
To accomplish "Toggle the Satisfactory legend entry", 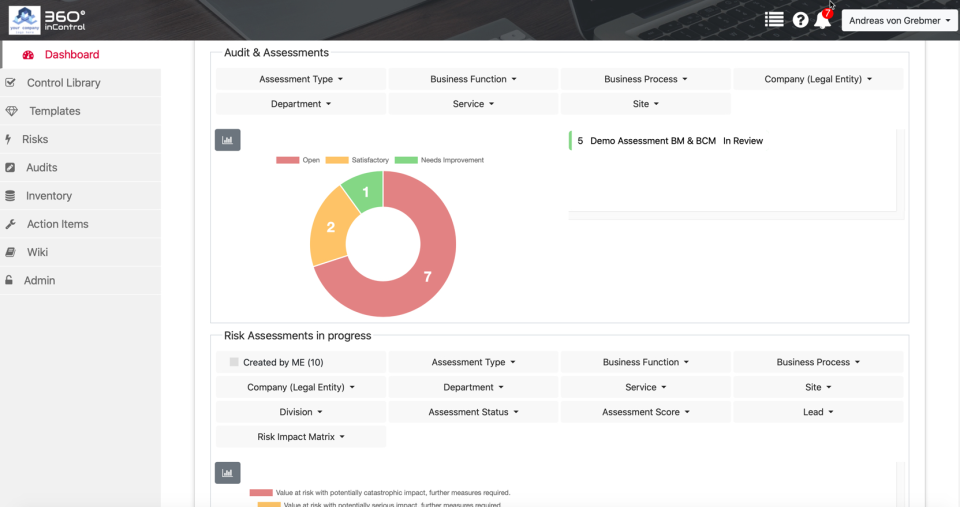I will pos(357,160).
